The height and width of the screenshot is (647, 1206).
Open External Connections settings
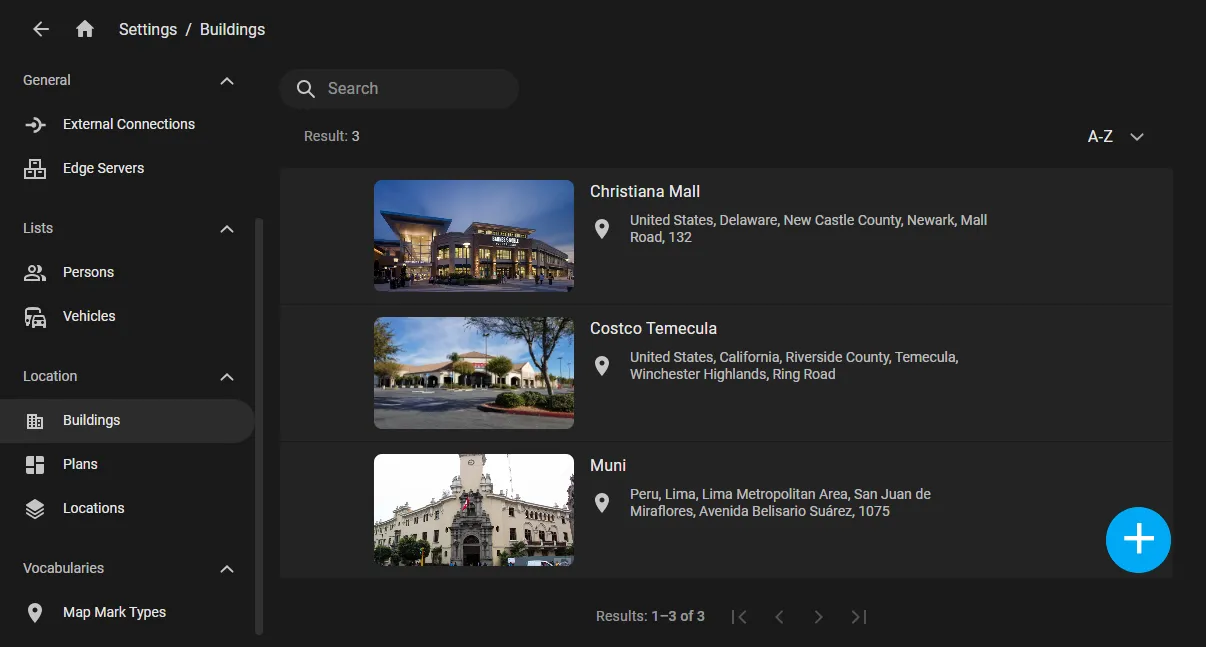(127, 125)
